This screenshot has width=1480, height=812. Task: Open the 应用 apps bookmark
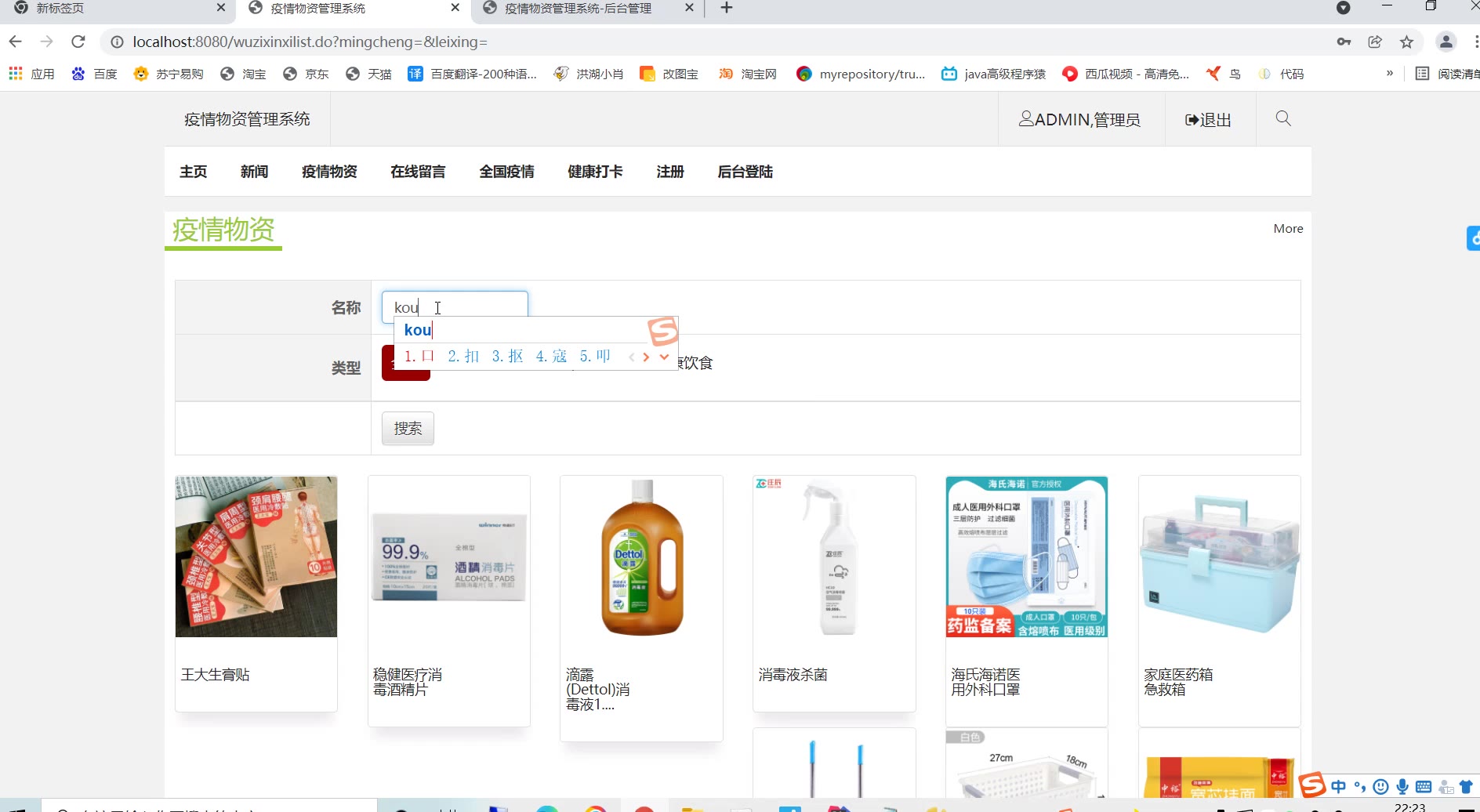[31, 74]
